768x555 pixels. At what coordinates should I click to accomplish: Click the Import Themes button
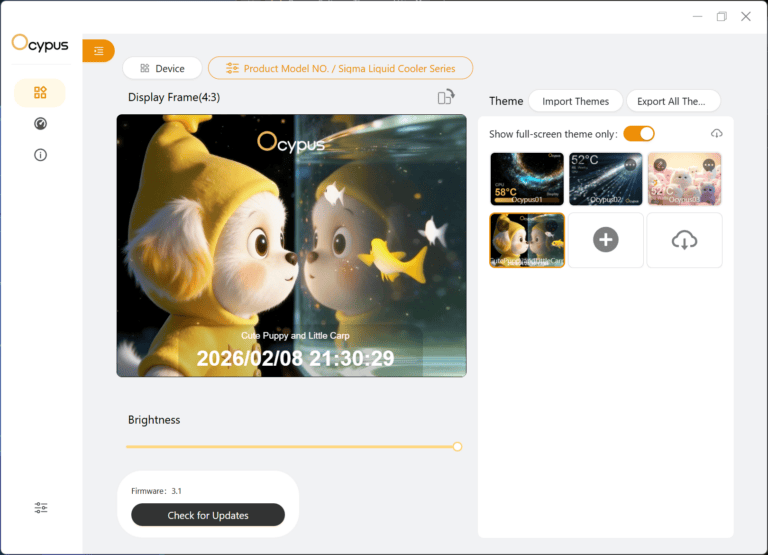point(575,101)
